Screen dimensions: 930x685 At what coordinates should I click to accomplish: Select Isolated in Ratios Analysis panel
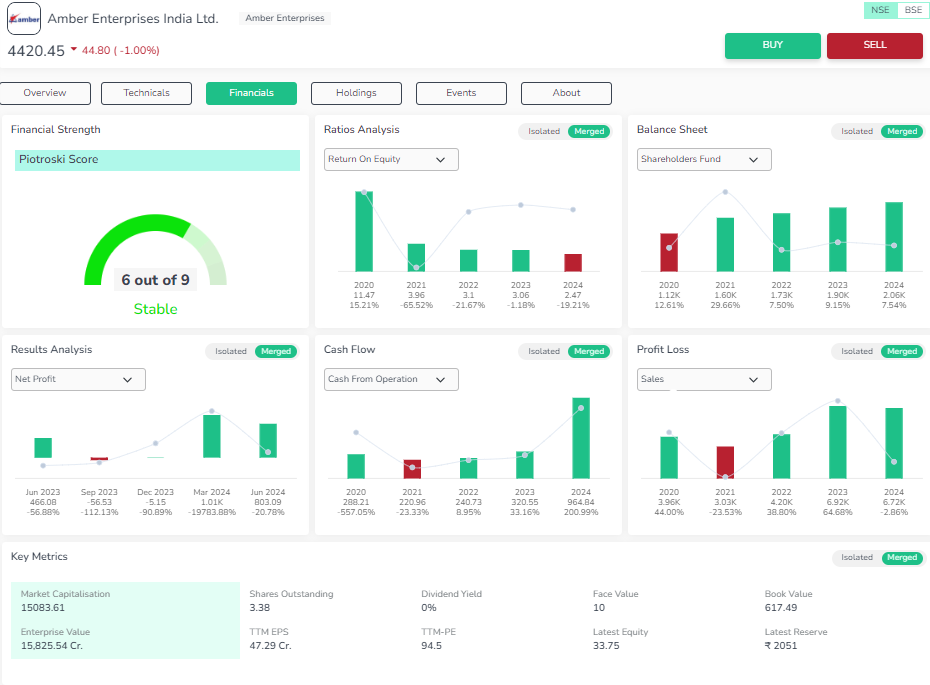543,131
